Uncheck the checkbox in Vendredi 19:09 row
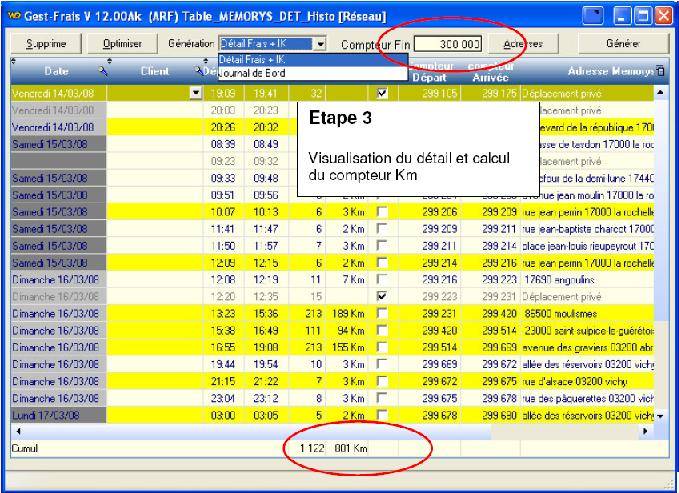 pyautogui.click(x=380, y=92)
